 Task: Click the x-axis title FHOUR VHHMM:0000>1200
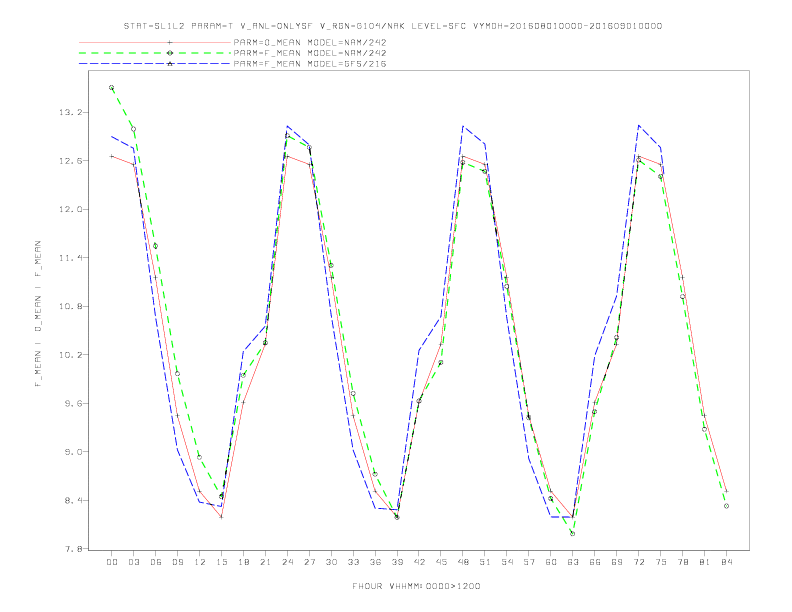tap(416, 586)
